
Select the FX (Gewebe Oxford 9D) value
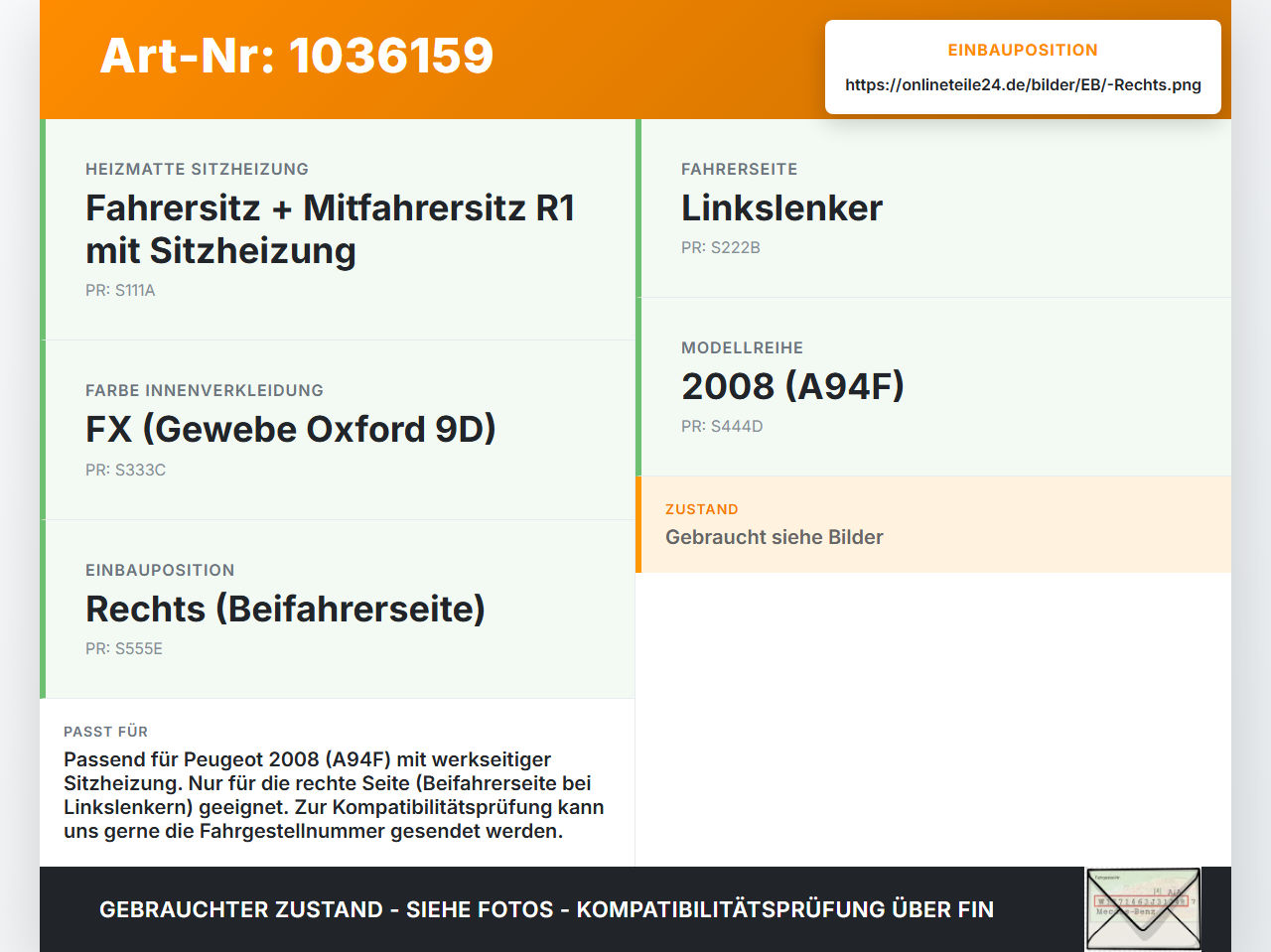(291, 429)
